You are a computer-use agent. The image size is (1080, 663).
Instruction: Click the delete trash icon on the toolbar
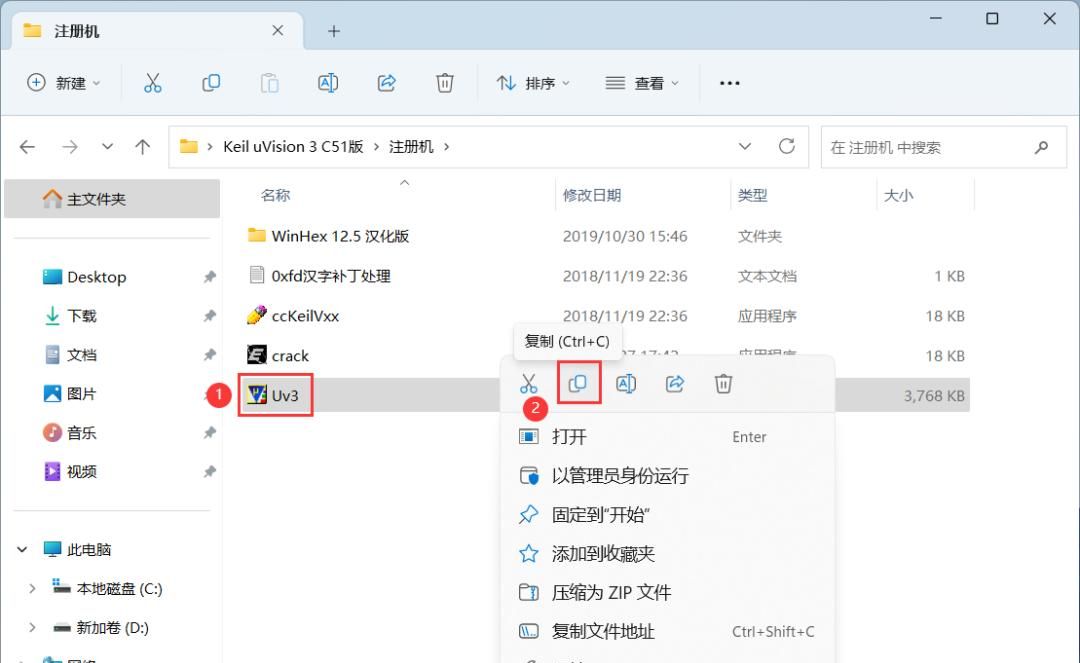[x=444, y=83]
